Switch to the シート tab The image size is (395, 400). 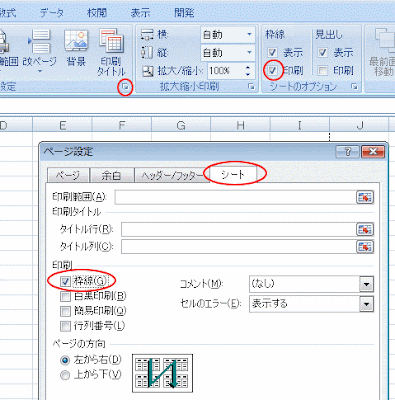click(x=233, y=174)
